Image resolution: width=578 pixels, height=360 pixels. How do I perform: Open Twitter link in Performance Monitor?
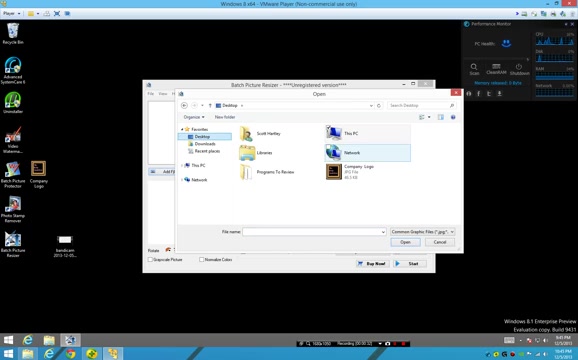(x=489, y=94)
